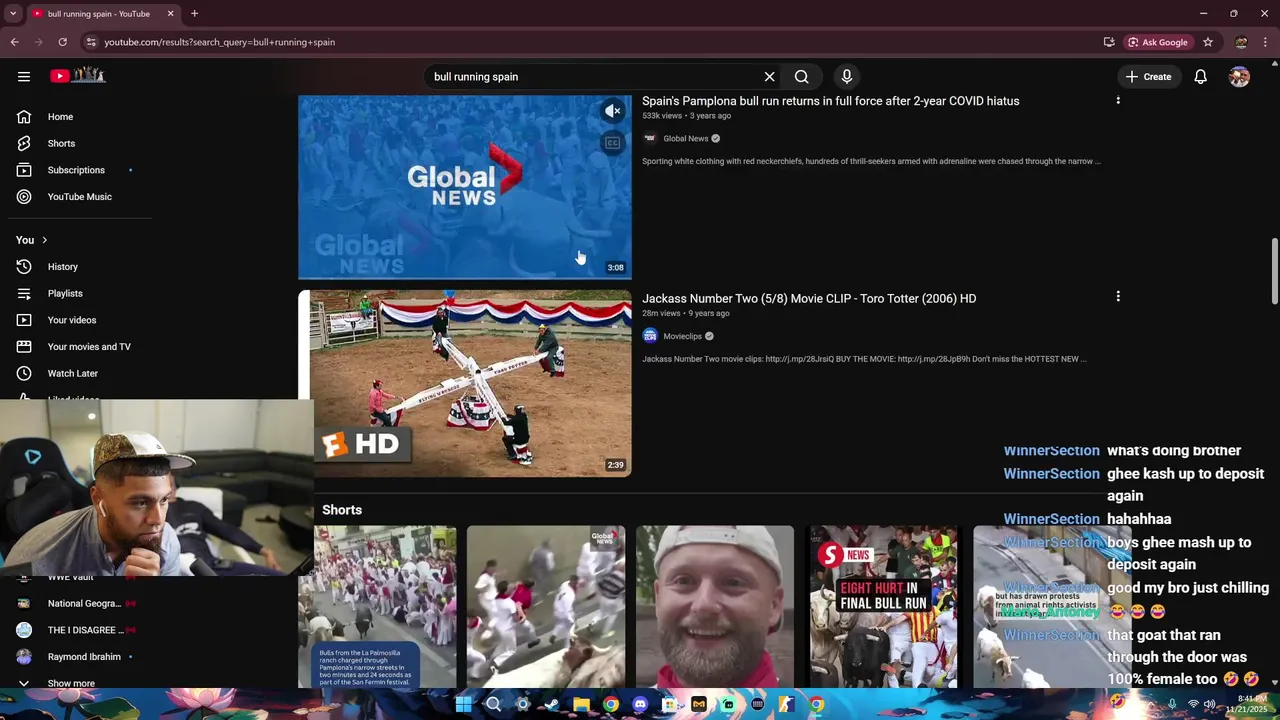The width and height of the screenshot is (1280, 720).
Task: Visit the Global News channel
Action: pyautogui.click(x=685, y=139)
